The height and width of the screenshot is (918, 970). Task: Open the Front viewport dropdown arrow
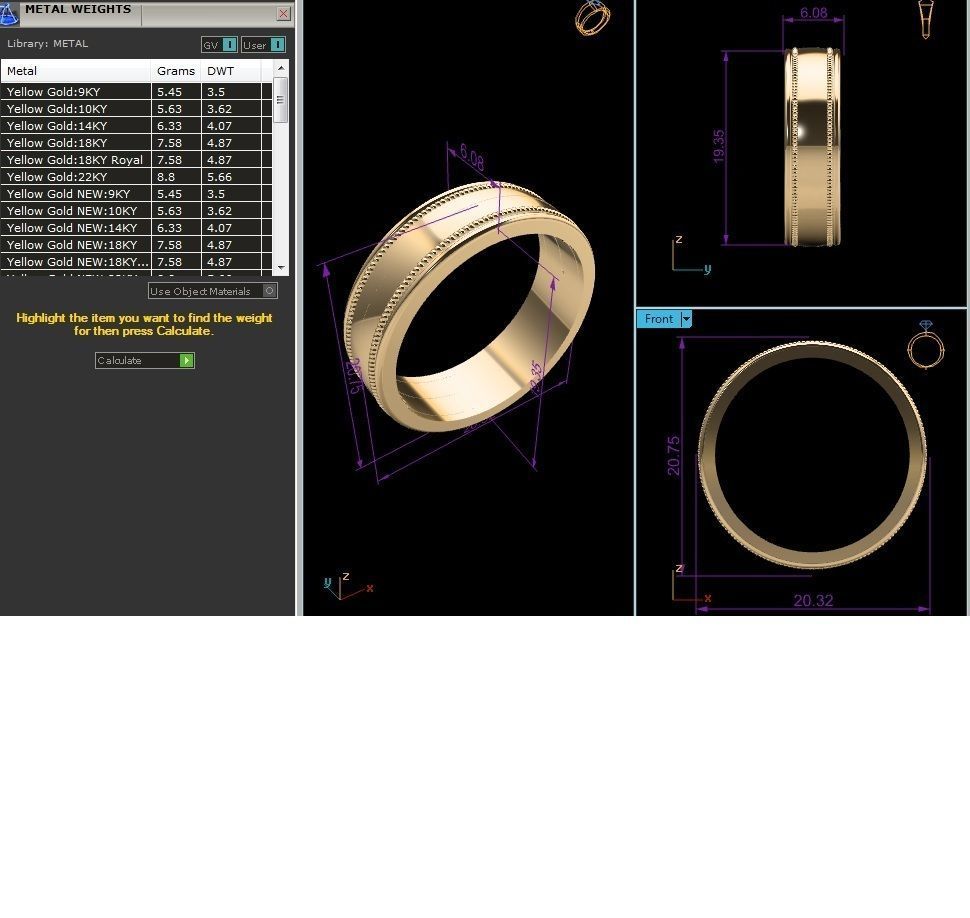[x=686, y=319]
